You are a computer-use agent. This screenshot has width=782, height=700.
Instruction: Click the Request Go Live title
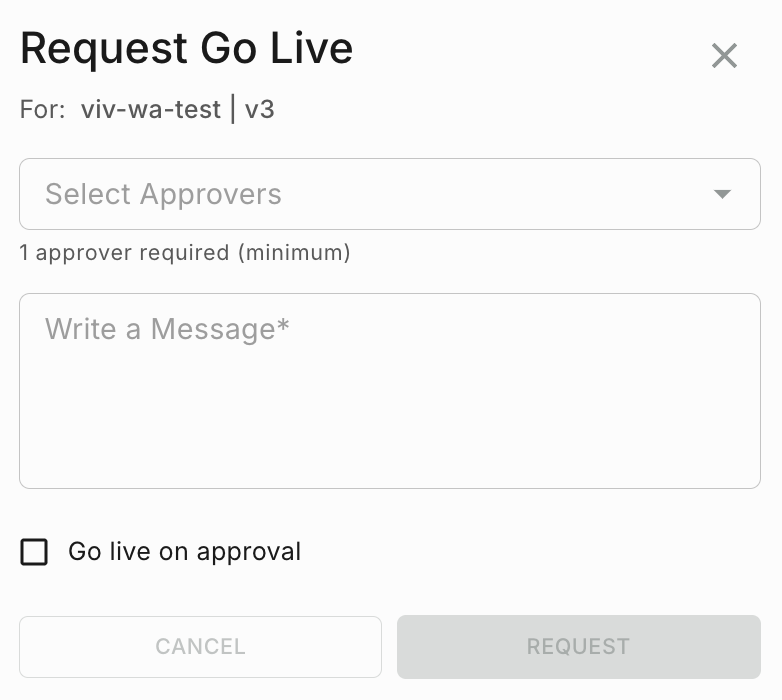tap(186, 49)
